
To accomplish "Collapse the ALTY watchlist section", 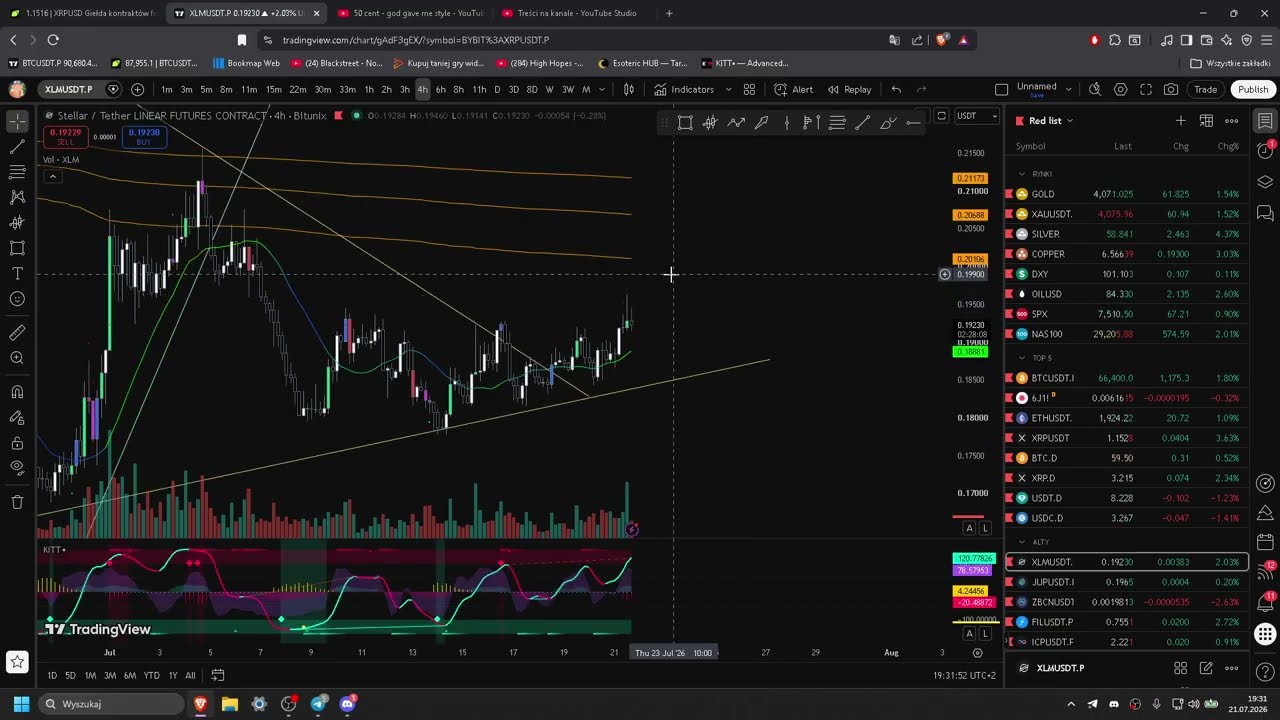I will pyautogui.click(x=1021, y=542).
